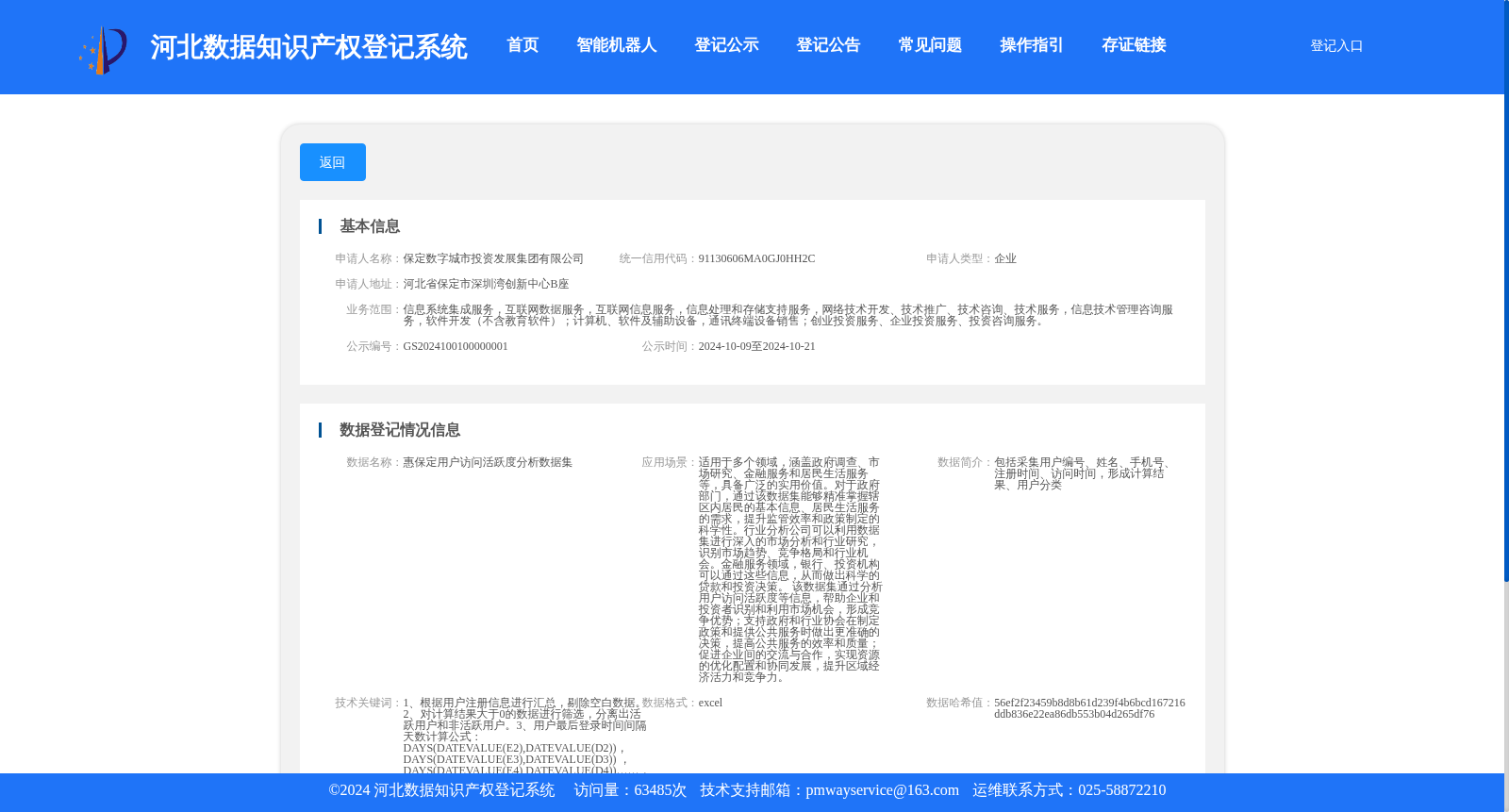Click the 数据登记情况信息 section heading

coord(400,430)
